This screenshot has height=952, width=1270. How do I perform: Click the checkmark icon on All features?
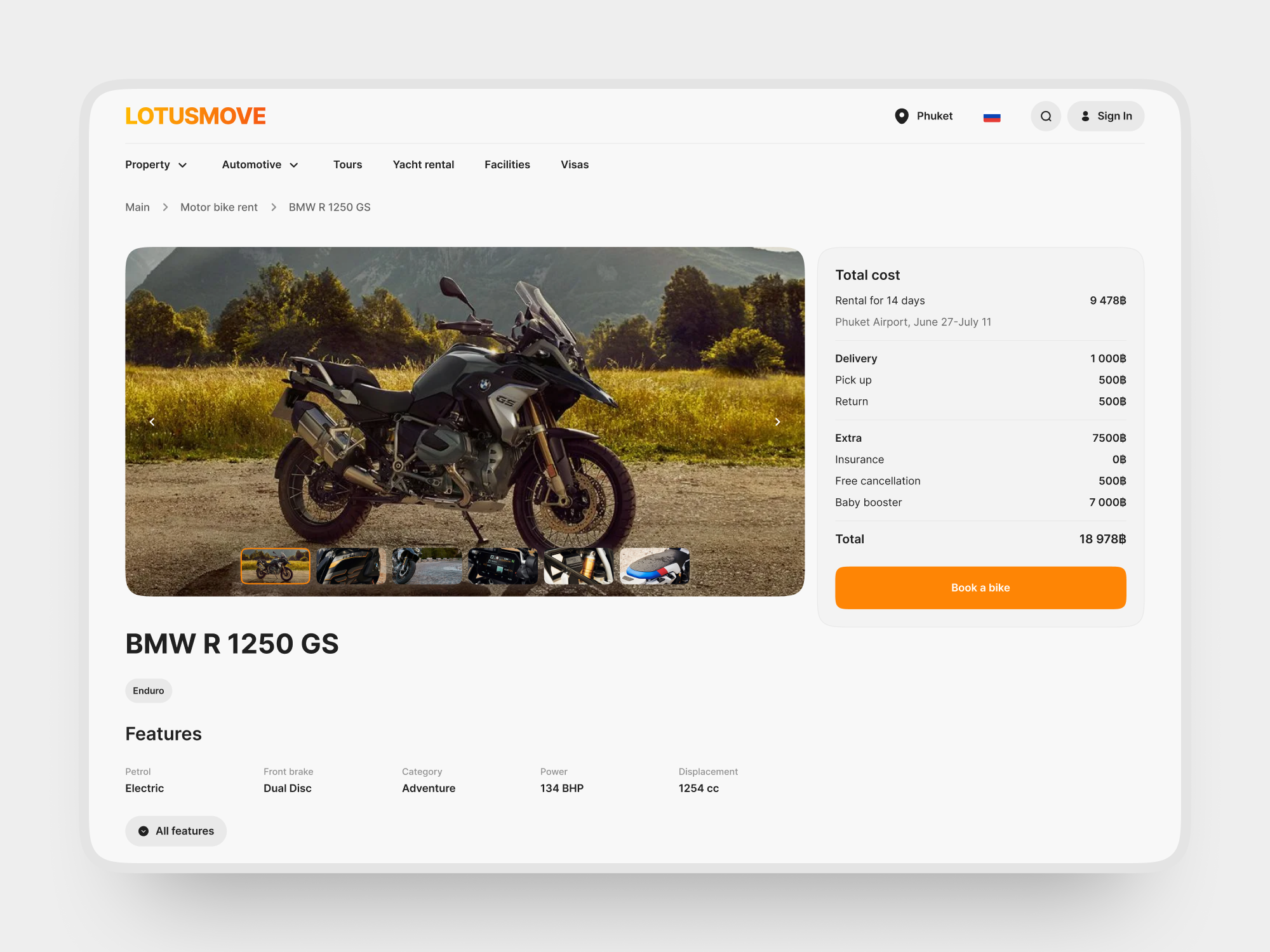(x=144, y=831)
